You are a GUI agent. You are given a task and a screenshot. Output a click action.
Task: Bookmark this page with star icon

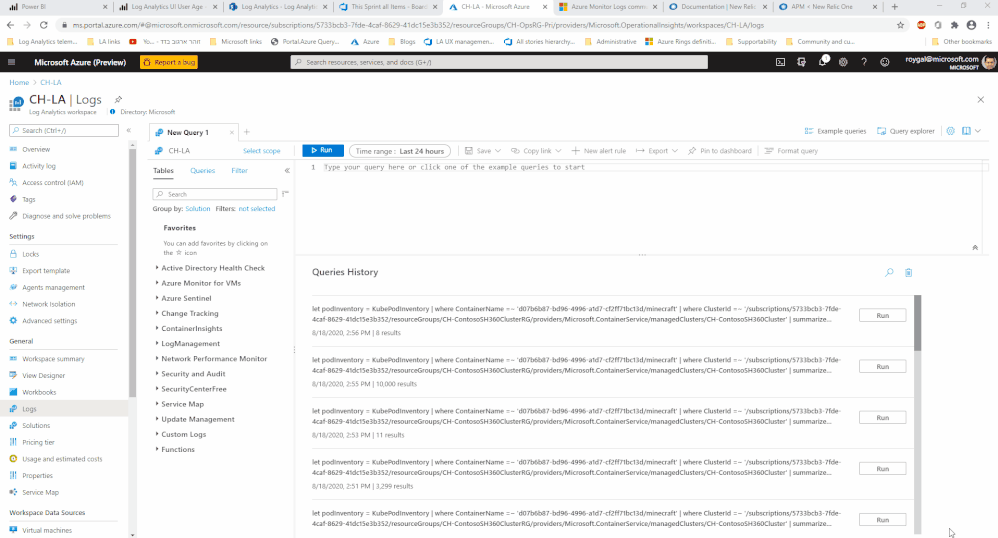click(900, 25)
